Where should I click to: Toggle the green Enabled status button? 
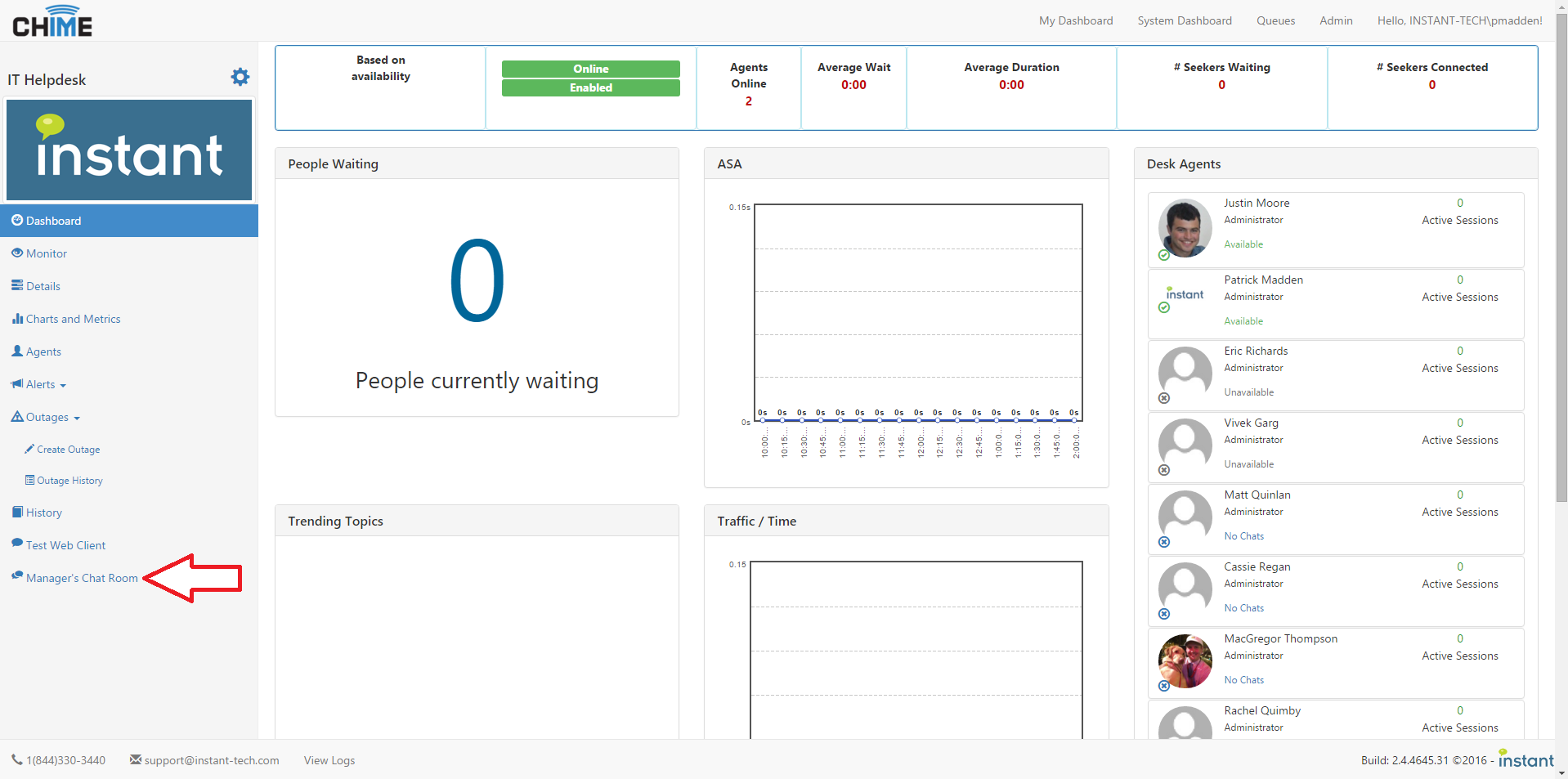(x=590, y=87)
